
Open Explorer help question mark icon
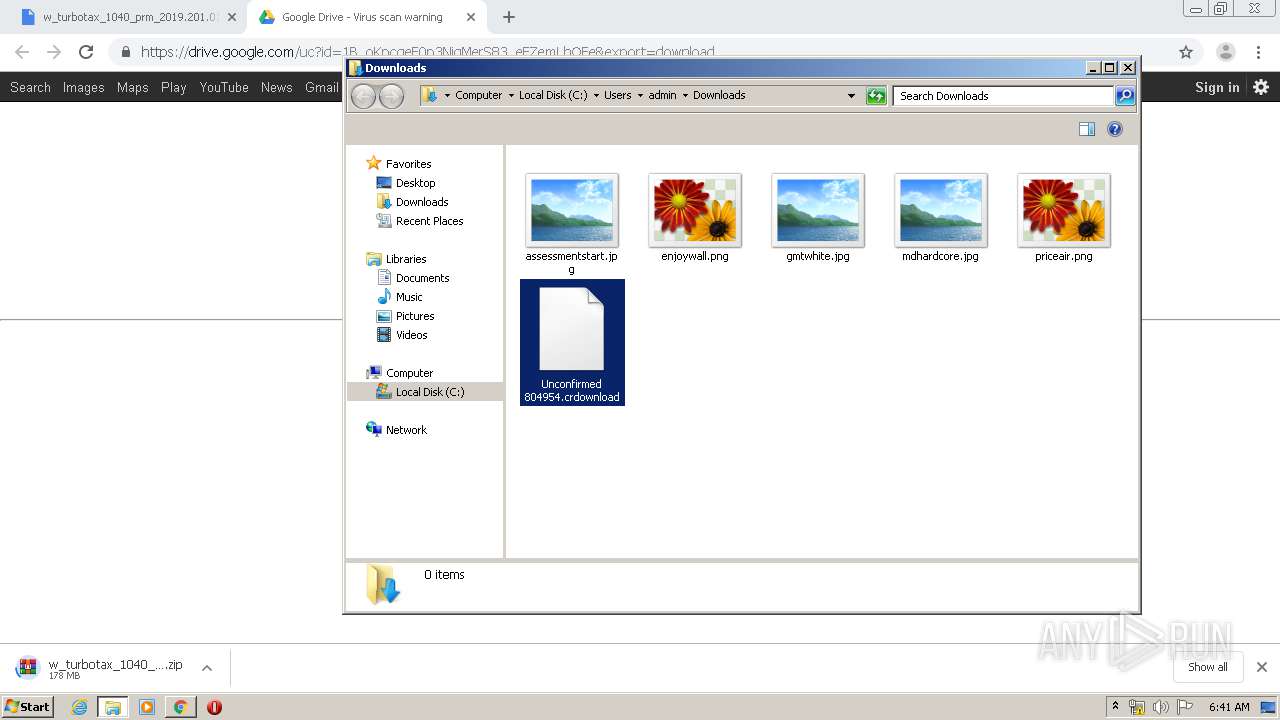click(x=1115, y=129)
